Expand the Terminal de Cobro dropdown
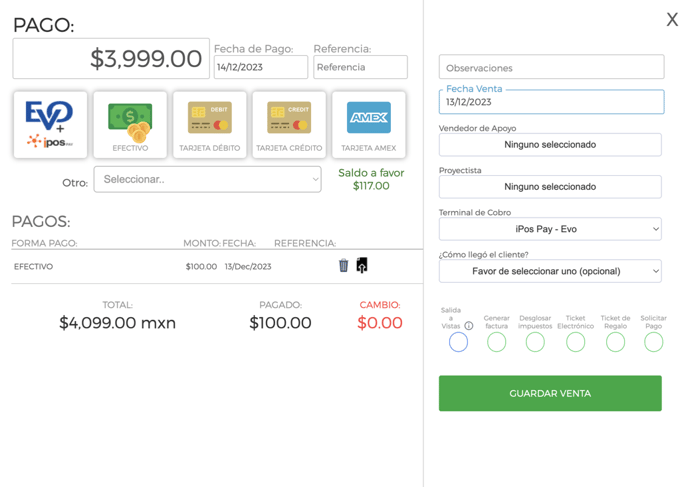Image resolution: width=688 pixels, height=487 pixels. click(x=550, y=229)
